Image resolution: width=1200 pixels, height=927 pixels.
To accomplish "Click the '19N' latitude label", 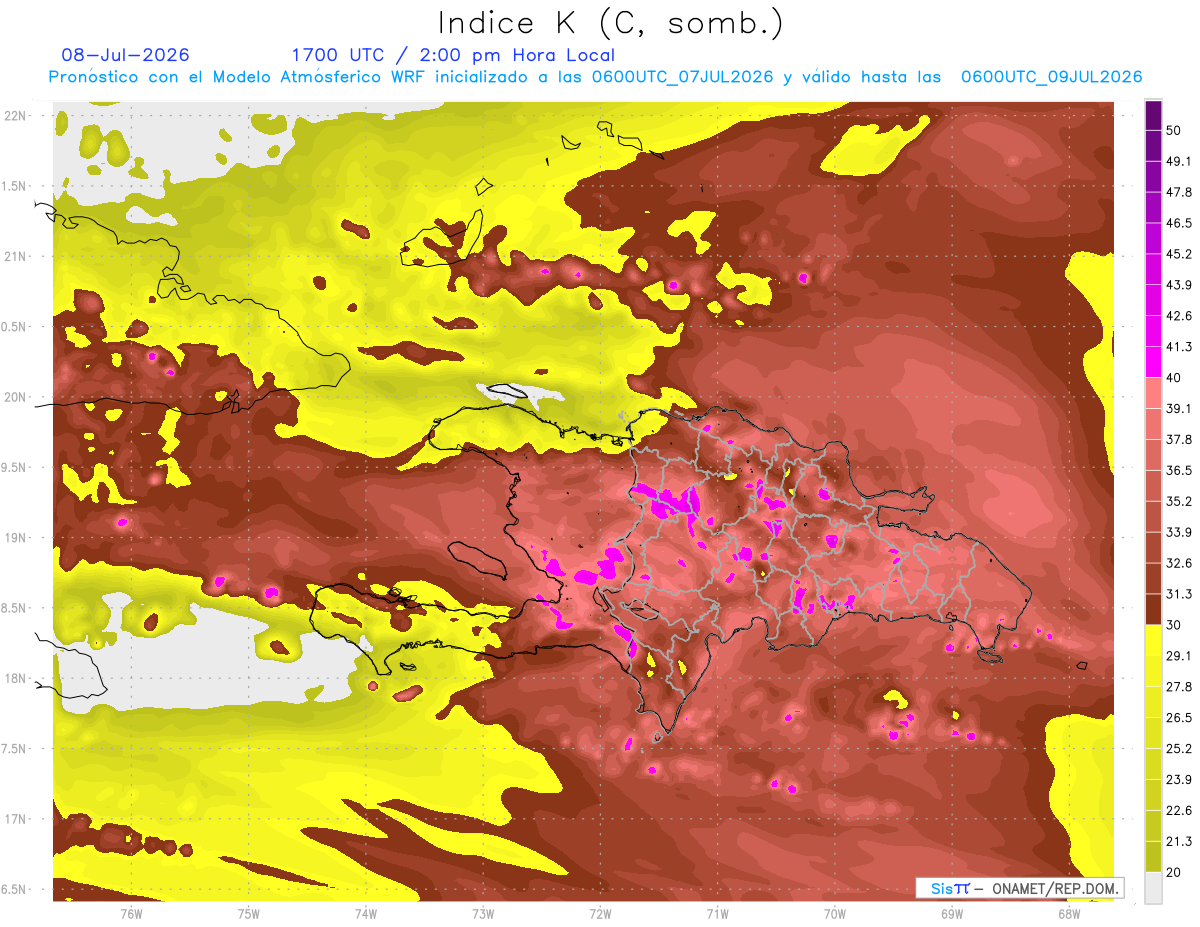I will (x=16, y=538).
